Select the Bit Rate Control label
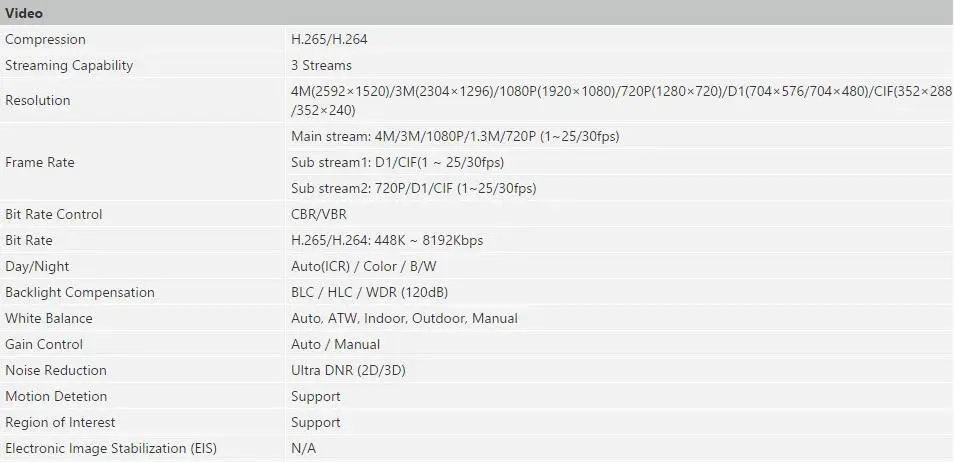Screen dimensions: 954x462 tap(54, 214)
